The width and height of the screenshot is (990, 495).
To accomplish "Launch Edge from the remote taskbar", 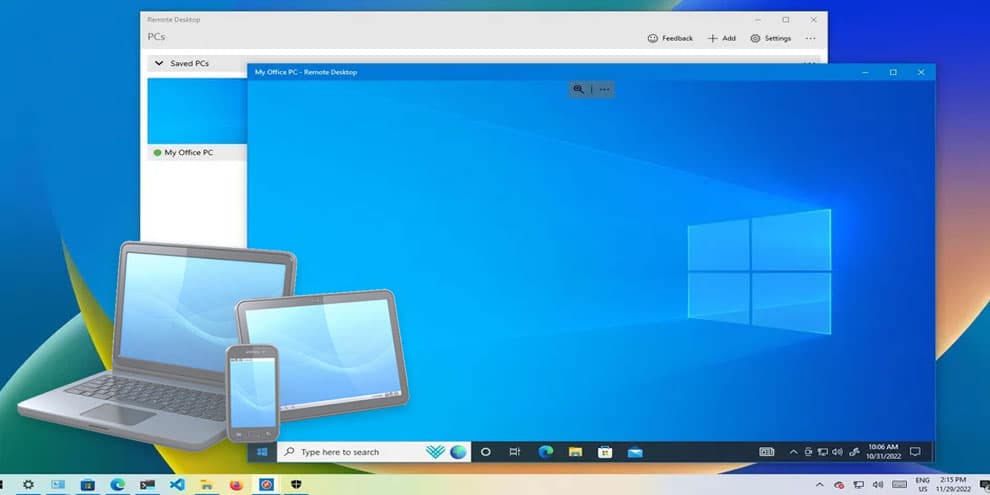I will tap(546, 451).
